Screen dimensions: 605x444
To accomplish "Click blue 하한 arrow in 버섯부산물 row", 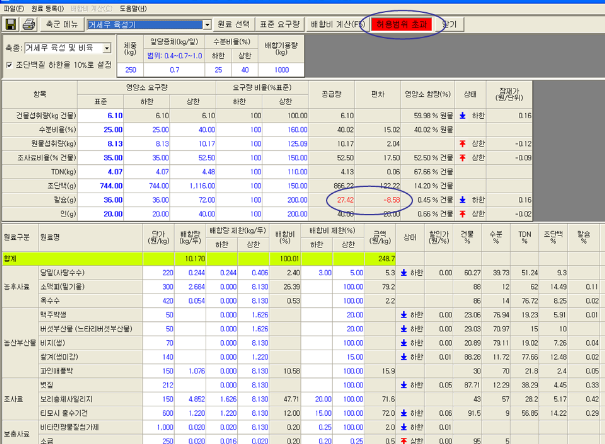I will coord(404,329).
